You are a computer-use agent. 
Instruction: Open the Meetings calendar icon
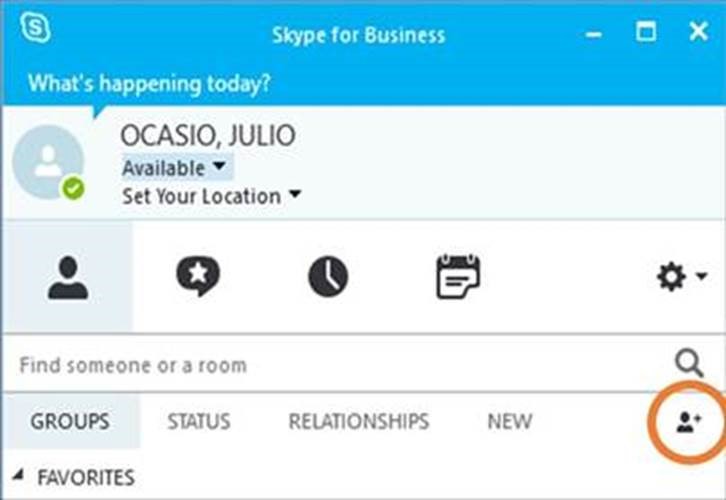pos(458,277)
